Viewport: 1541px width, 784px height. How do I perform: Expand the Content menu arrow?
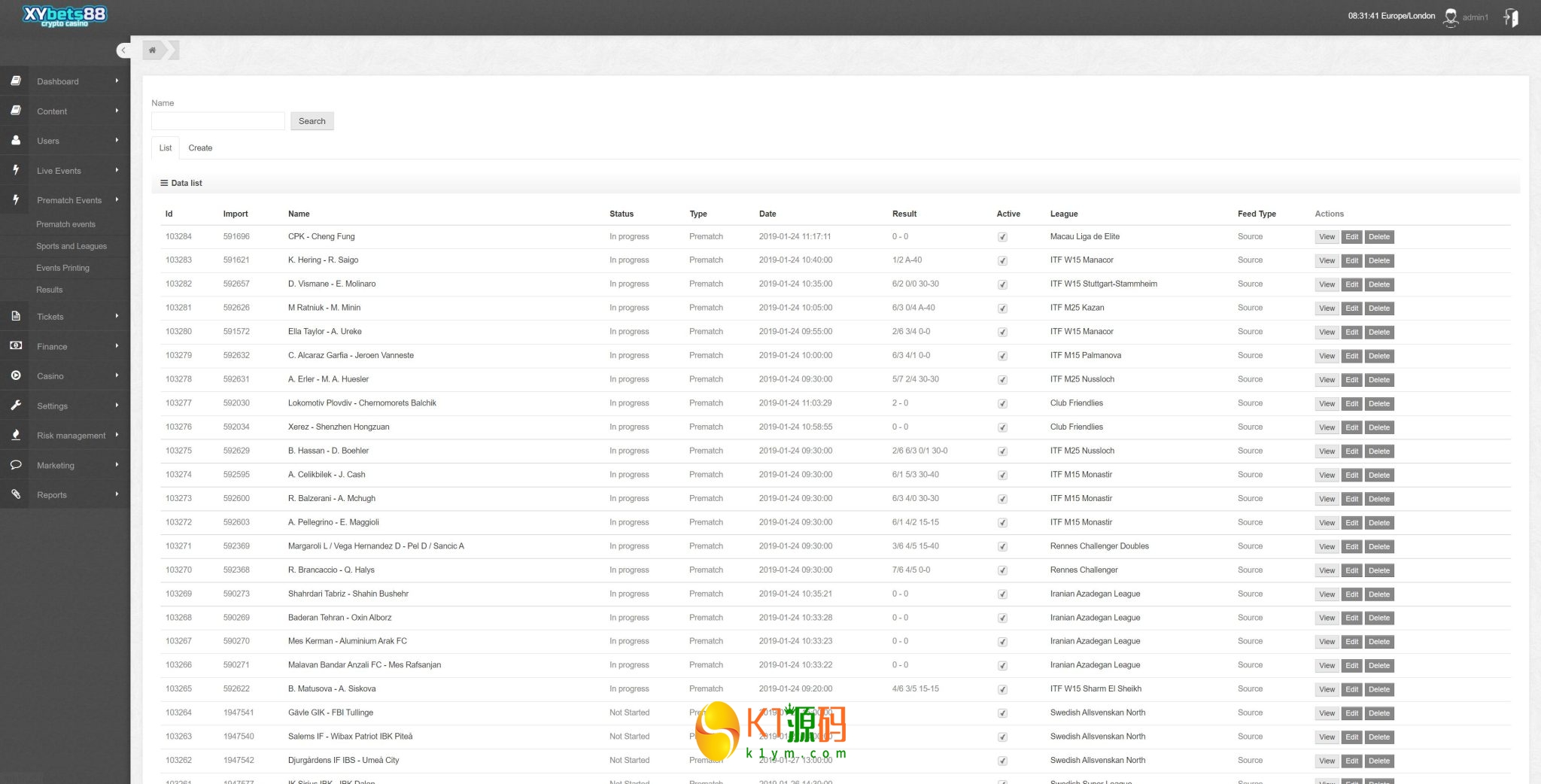(117, 111)
